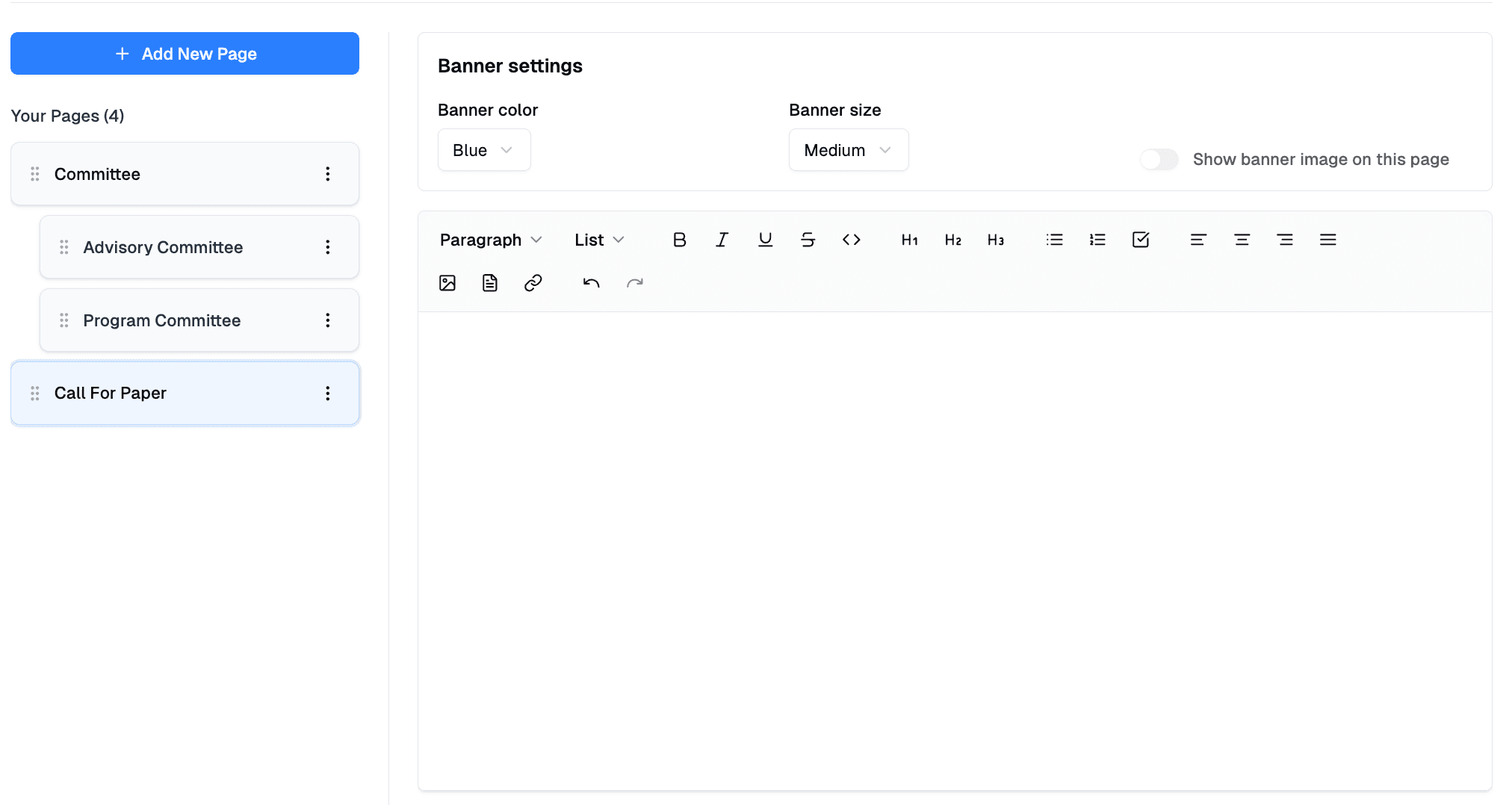The image size is (1512, 805).
Task: Click the Add New Page button
Action: pos(185,53)
